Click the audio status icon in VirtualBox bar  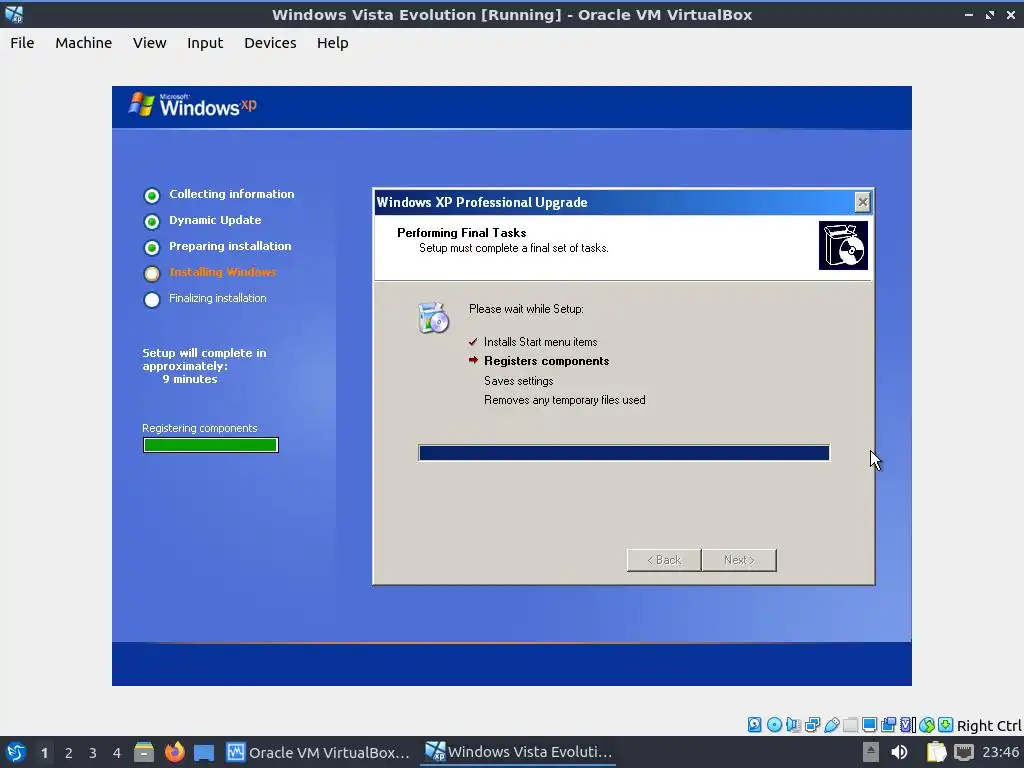coord(793,724)
